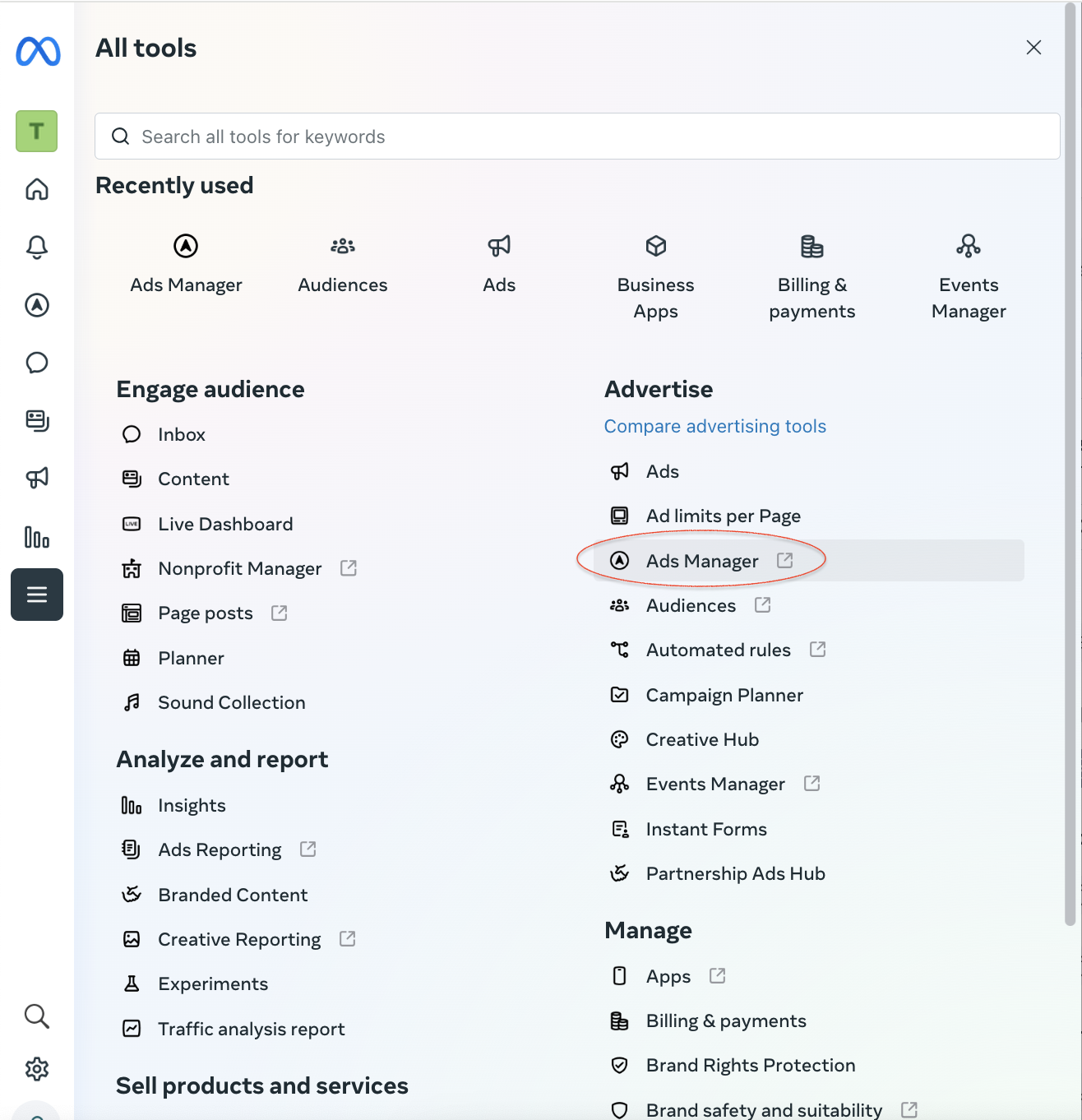
Task: Click Compare advertising tools link
Action: 715,426
